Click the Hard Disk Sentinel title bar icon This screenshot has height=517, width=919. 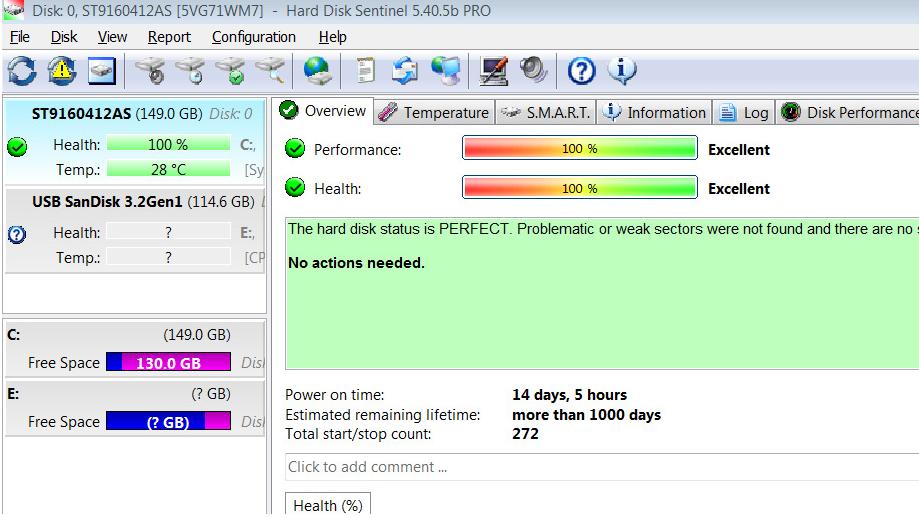[13, 10]
